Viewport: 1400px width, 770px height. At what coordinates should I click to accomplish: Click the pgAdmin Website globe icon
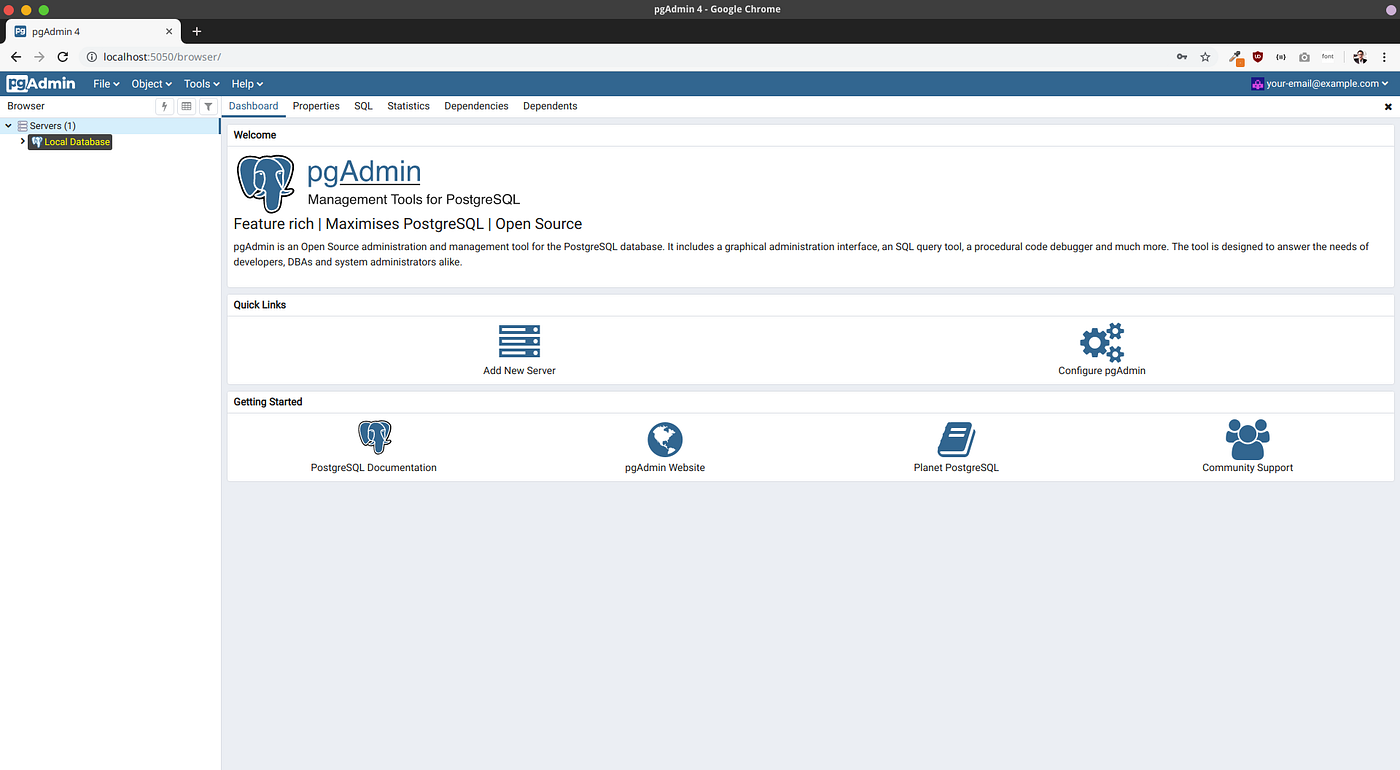click(x=665, y=437)
